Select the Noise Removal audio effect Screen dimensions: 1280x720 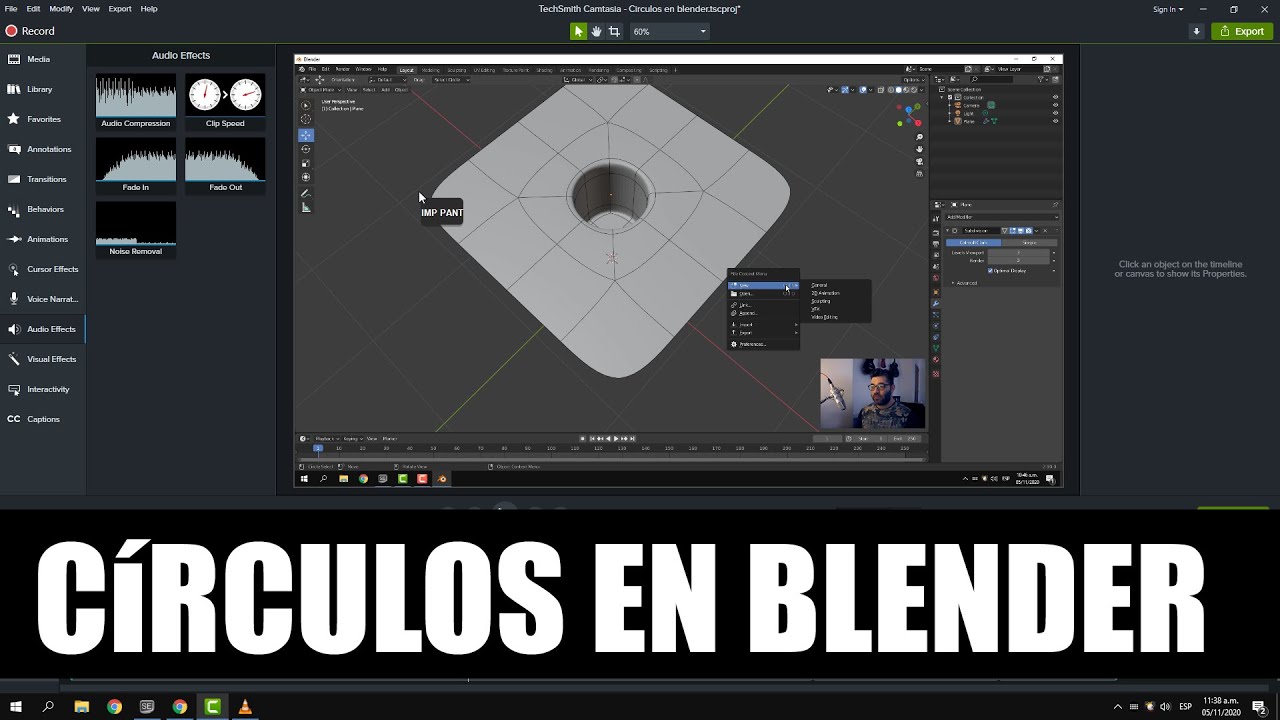point(136,229)
